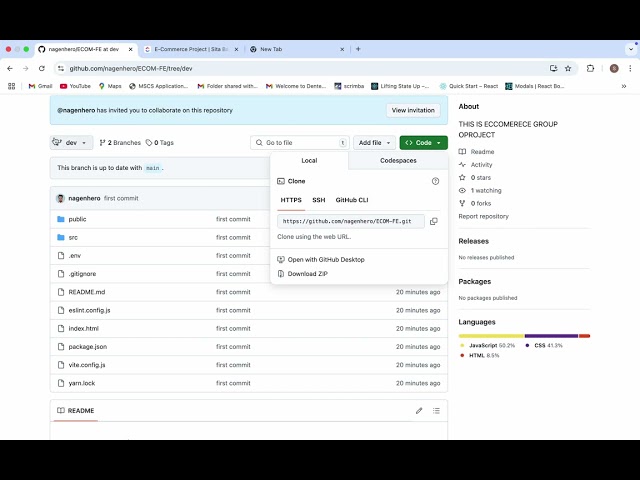Click the CSS purple segment of language bar

551,336
